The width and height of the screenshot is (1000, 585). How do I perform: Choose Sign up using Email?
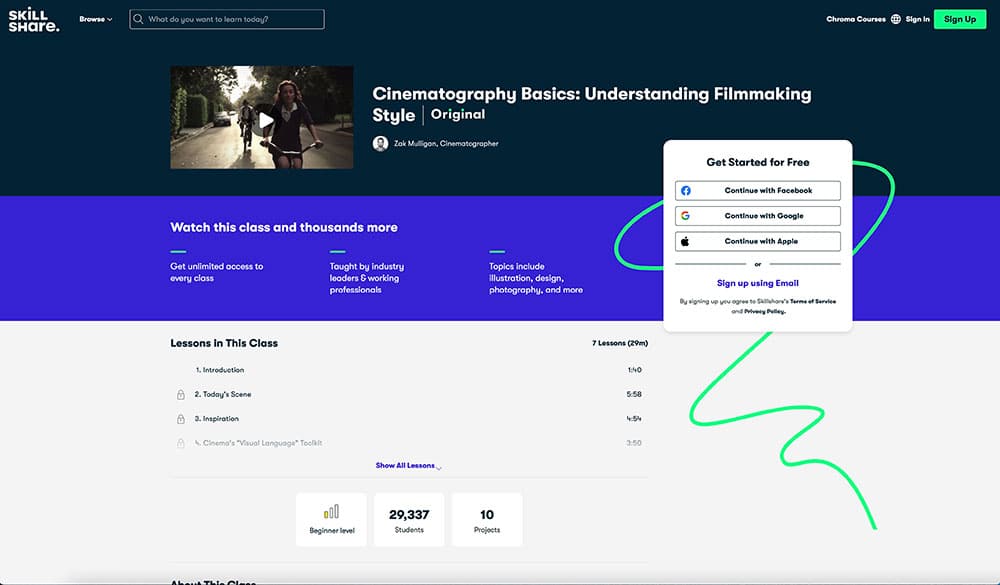(x=758, y=283)
